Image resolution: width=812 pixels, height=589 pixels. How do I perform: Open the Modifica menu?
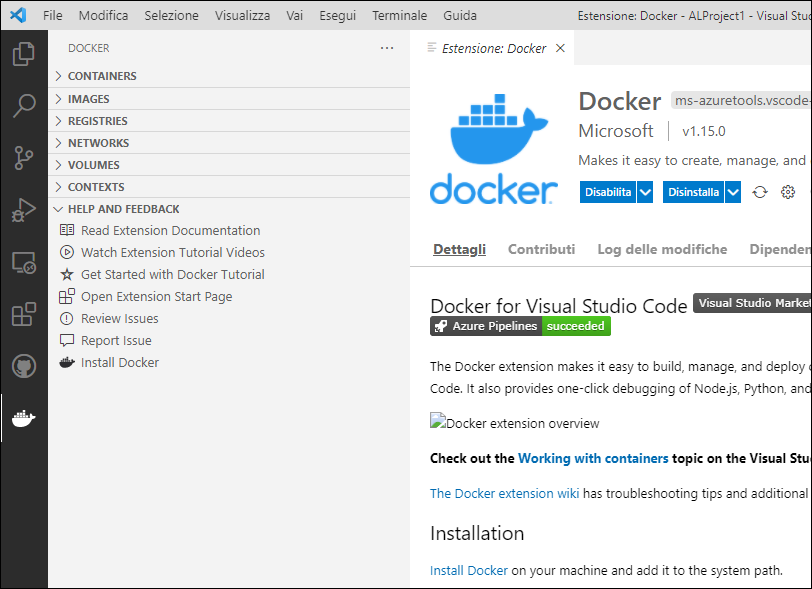[103, 16]
